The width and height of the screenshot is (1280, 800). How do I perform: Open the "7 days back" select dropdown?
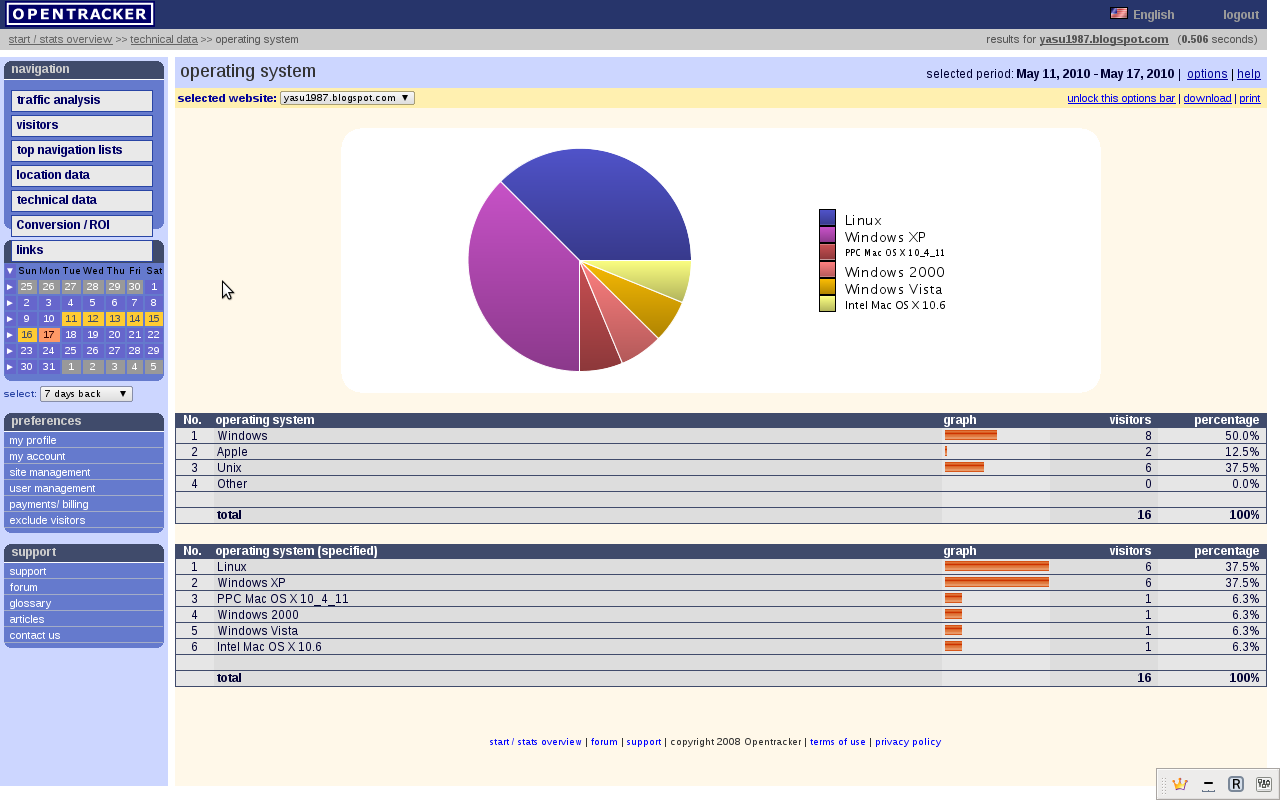(86, 393)
